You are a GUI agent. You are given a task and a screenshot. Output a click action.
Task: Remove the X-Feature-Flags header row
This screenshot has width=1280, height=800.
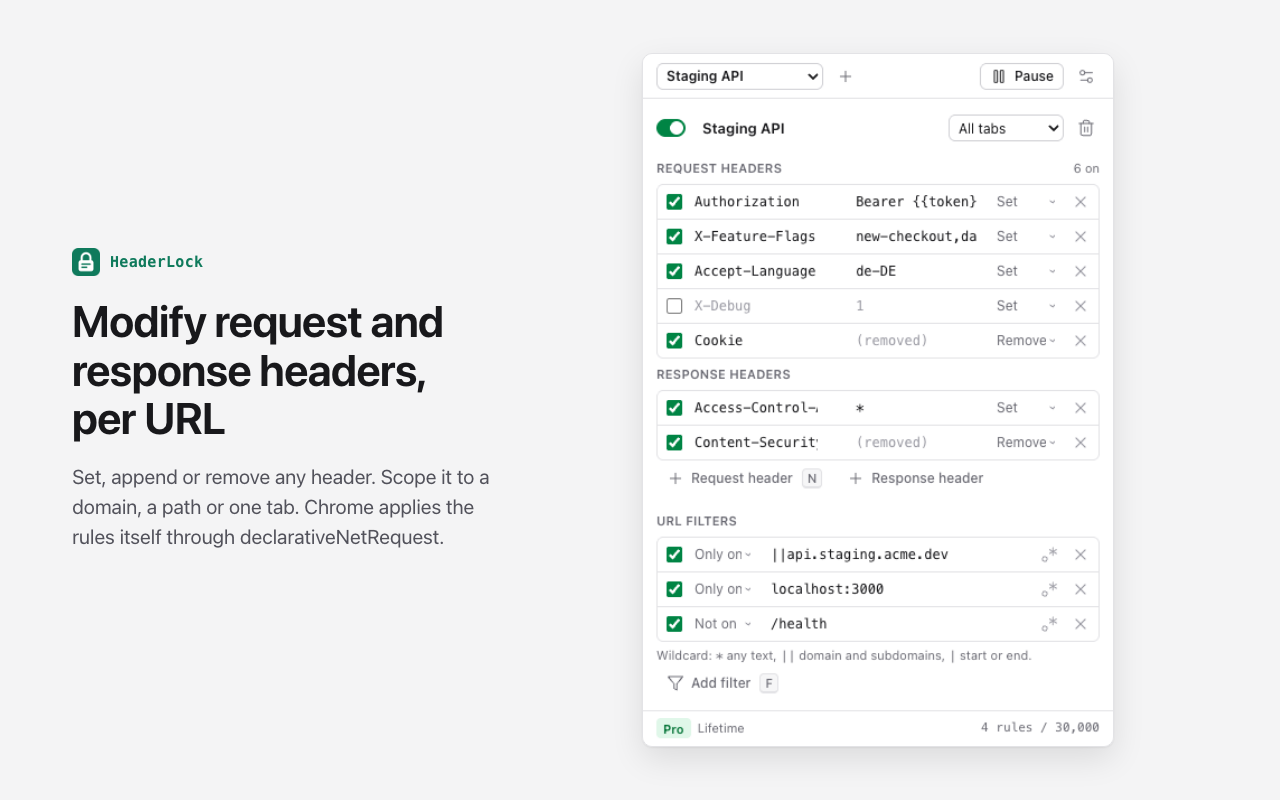tap(1080, 237)
